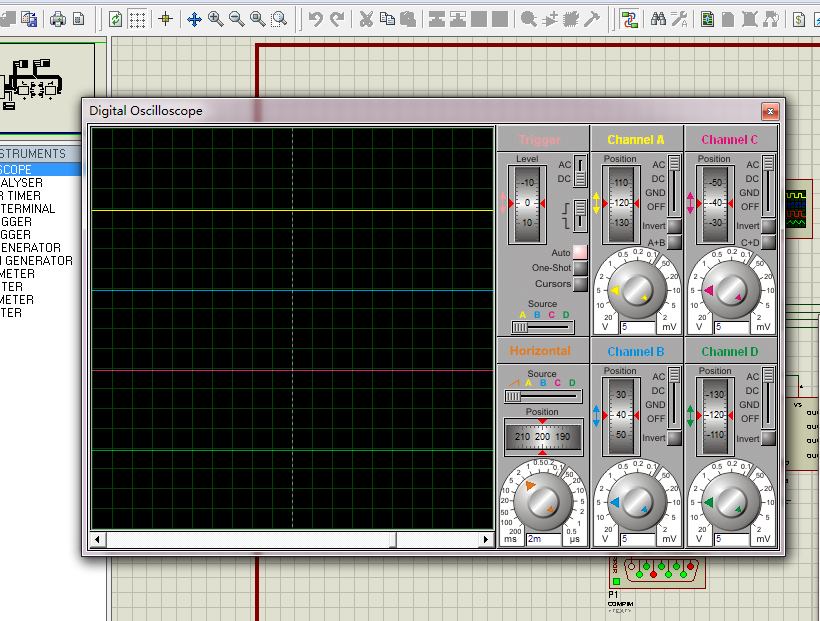Click the zoom in magnifier icon
This screenshot has width=820, height=621.
(215, 19)
